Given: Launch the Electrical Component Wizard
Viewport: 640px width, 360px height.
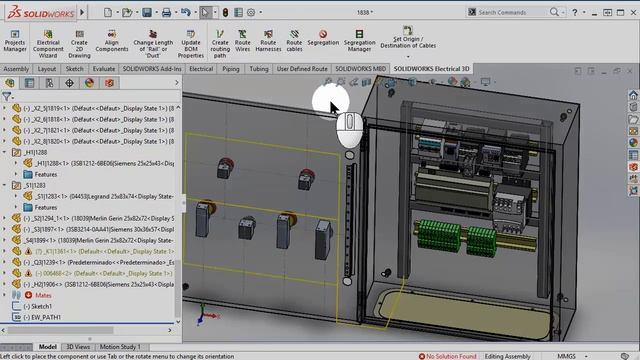Looking at the screenshot, I should 48,44.
